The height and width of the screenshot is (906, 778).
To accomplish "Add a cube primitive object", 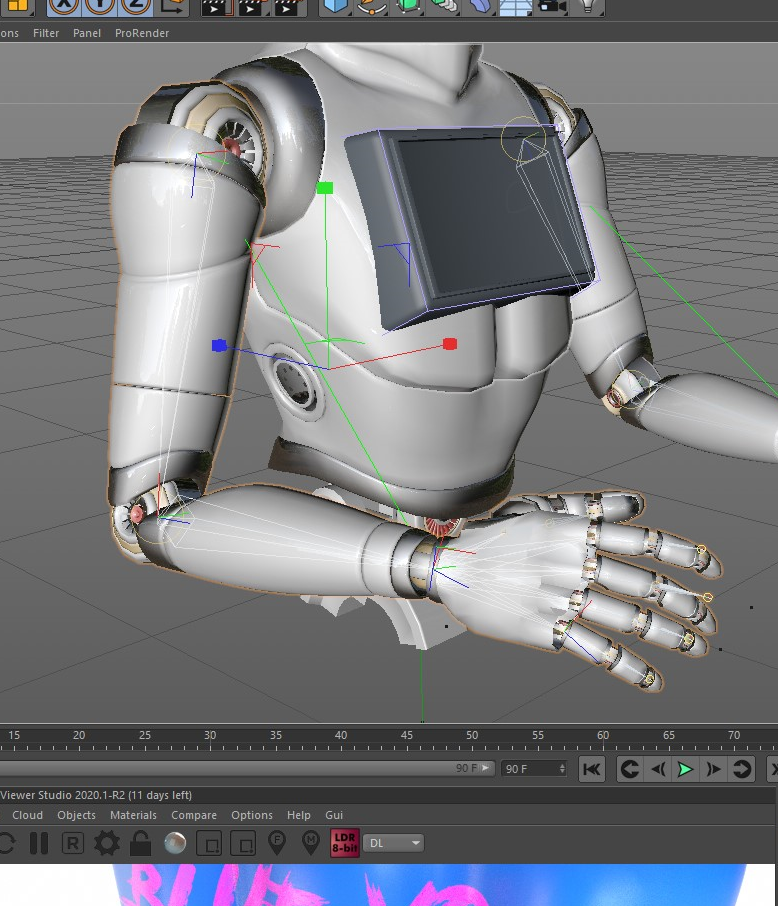I will coord(336,5).
